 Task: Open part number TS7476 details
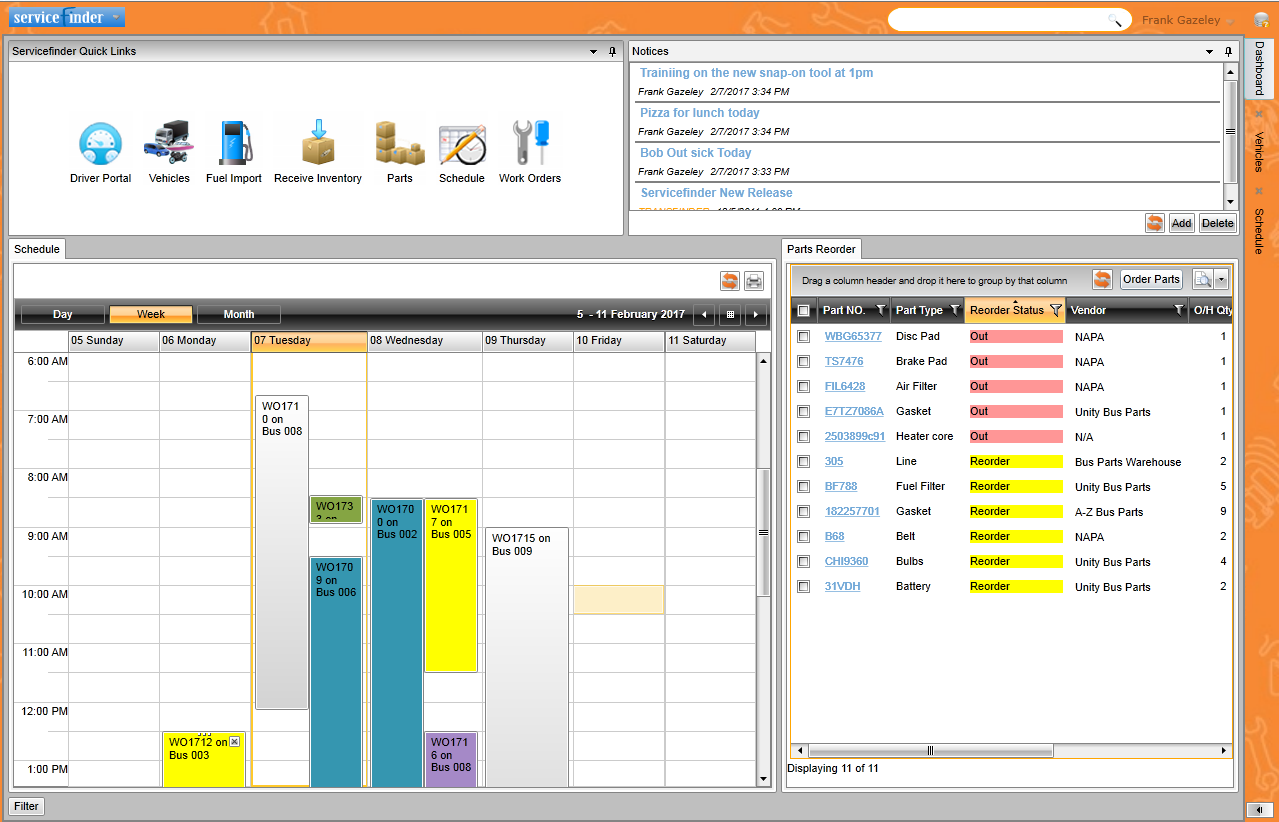(842, 361)
